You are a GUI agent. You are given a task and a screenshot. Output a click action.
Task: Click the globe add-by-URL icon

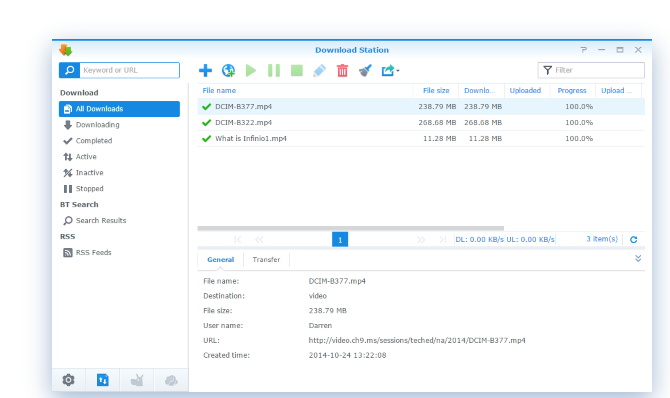(228, 71)
